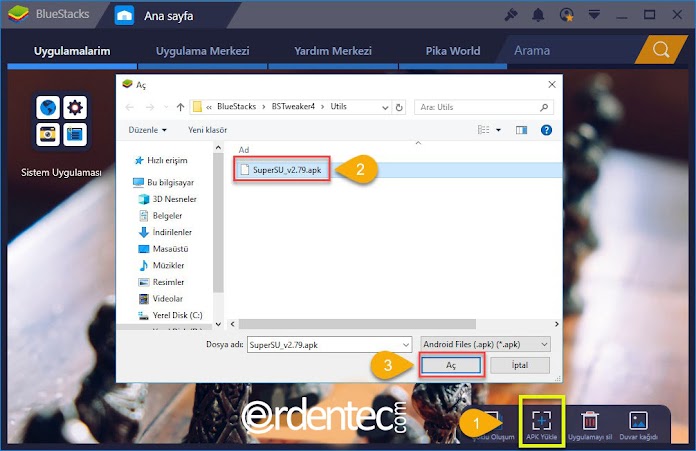Open the Android Files (.apk) filter dropdown
Screen dimensions: 696x451
[x=486, y=344]
